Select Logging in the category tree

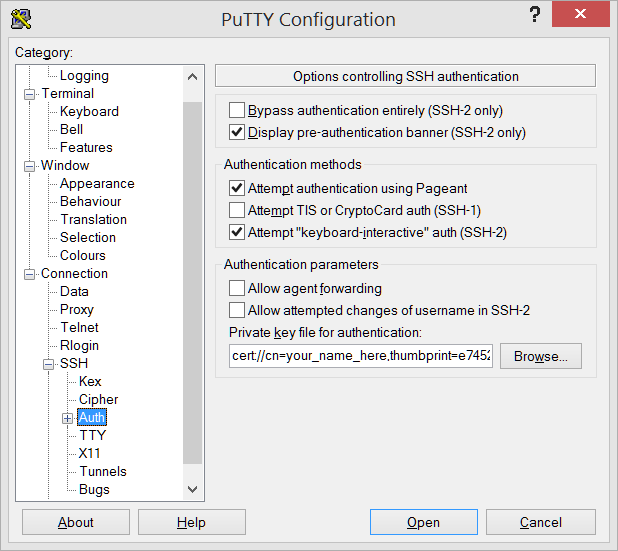pos(84,76)
